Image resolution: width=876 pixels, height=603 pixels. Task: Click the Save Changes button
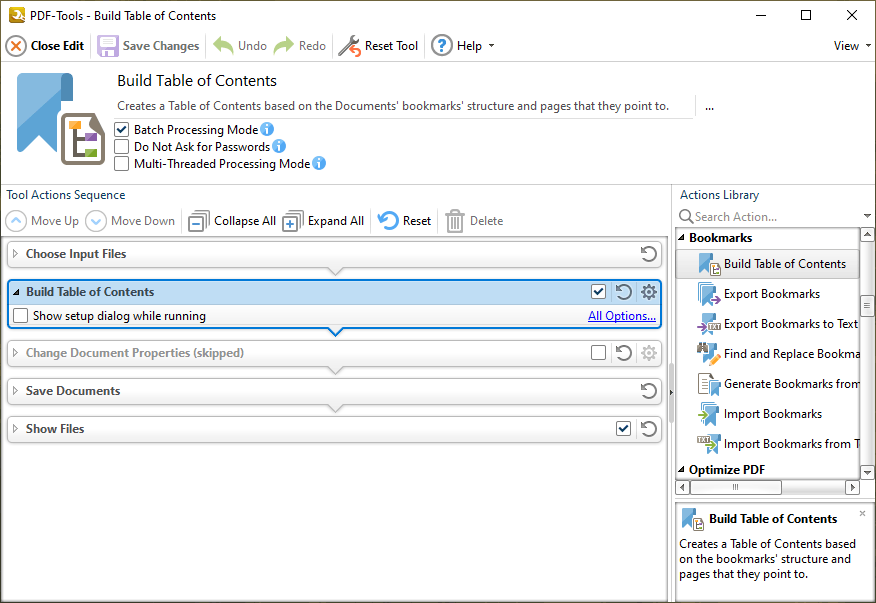147,45
